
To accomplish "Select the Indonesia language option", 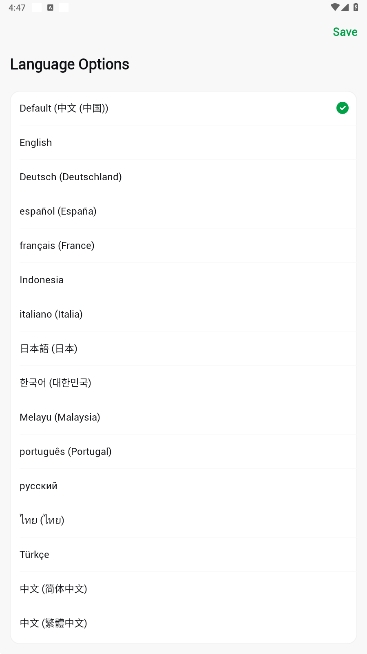I will click(184, 279).
